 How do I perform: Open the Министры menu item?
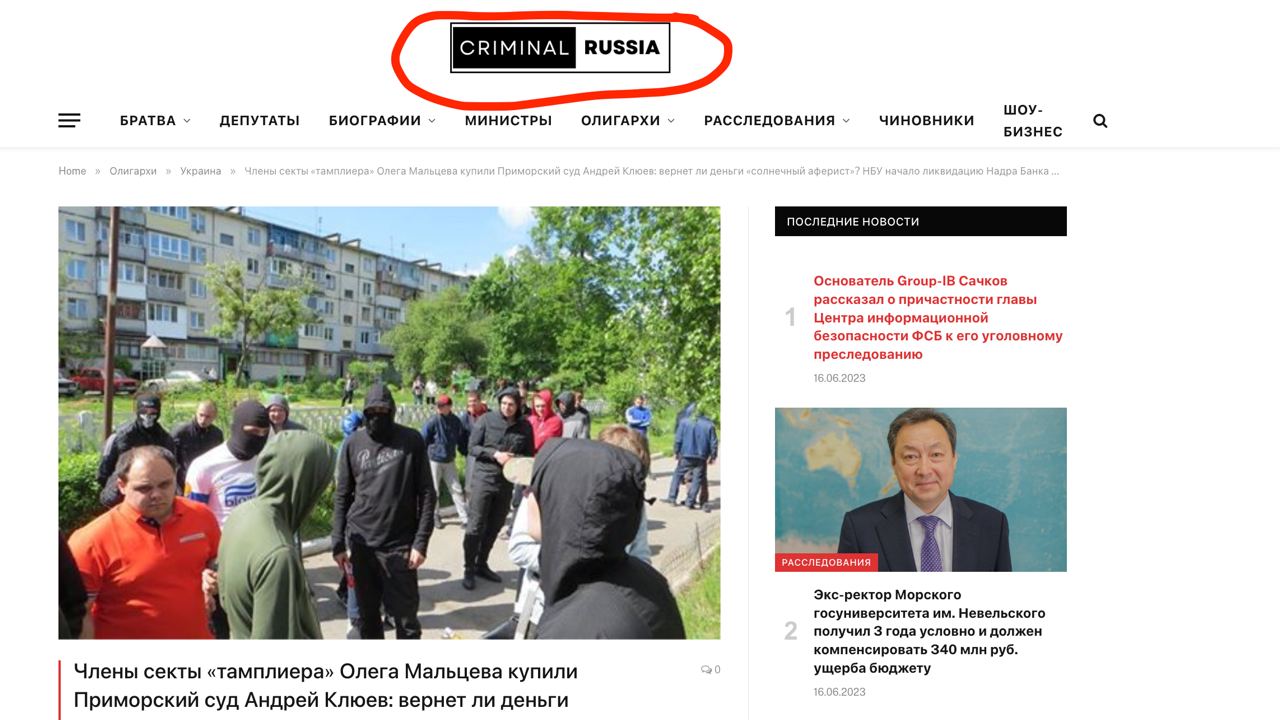point(508,121)
